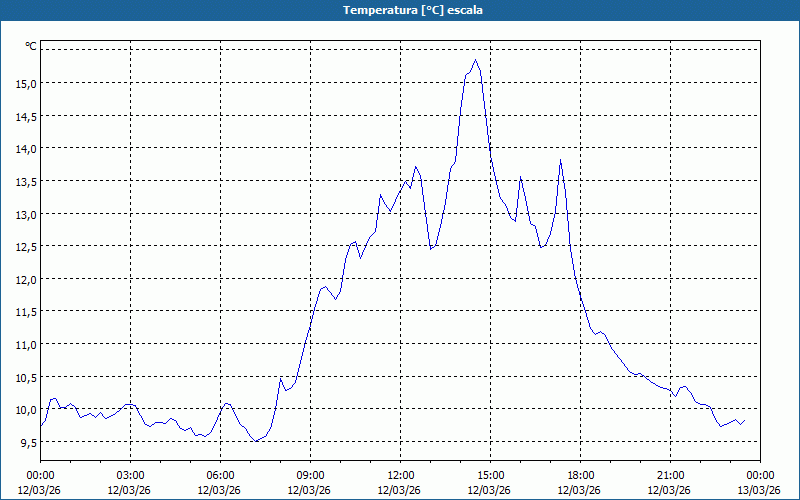The image size is (800, 500).
Task: Click the 15:00 time axis label
Action: pos(490,475)
